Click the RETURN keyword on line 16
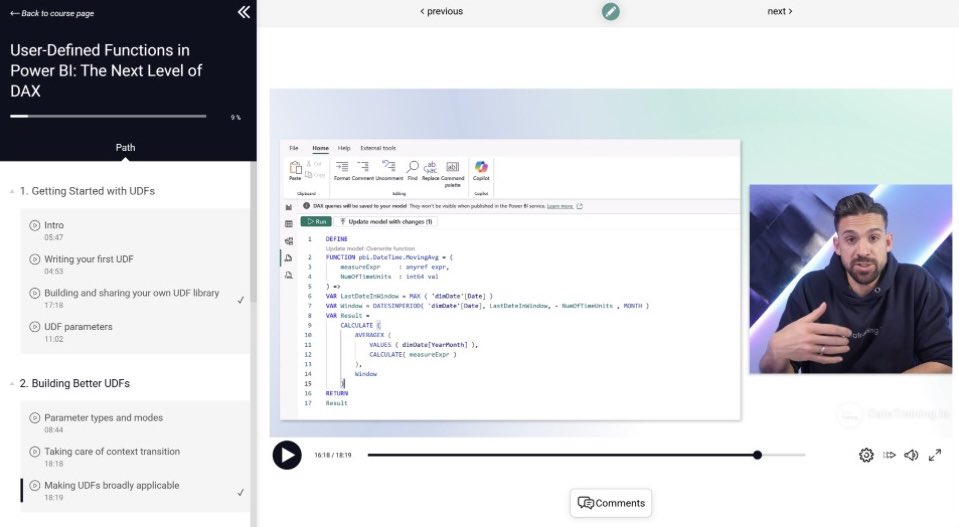959x527 pixels. tap(336, 393)
